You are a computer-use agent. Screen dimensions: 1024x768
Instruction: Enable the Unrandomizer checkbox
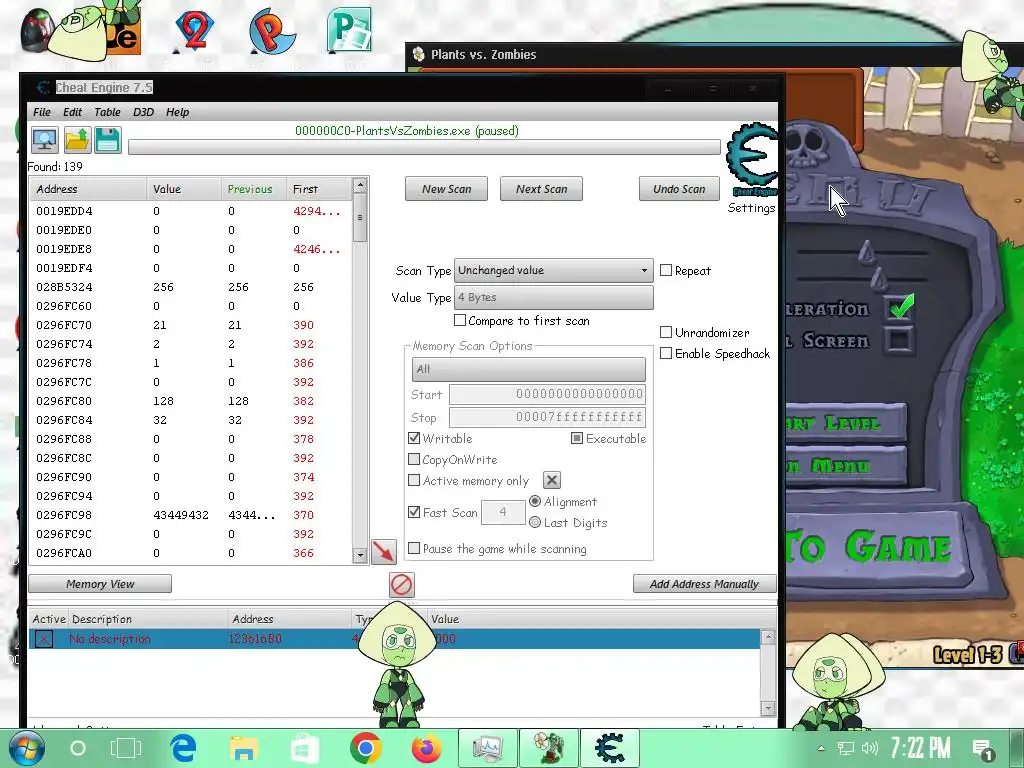pyautogui.click(x=666, y=332)
